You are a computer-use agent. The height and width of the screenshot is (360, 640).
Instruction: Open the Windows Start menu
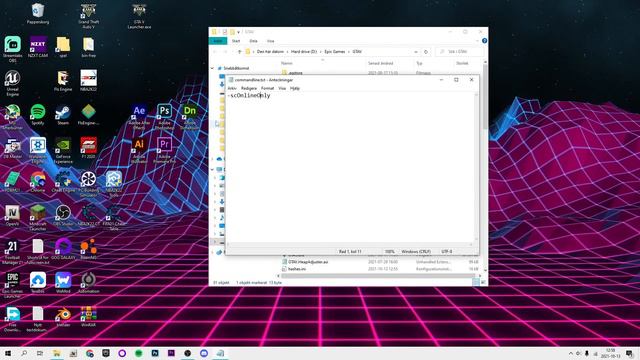7,353
